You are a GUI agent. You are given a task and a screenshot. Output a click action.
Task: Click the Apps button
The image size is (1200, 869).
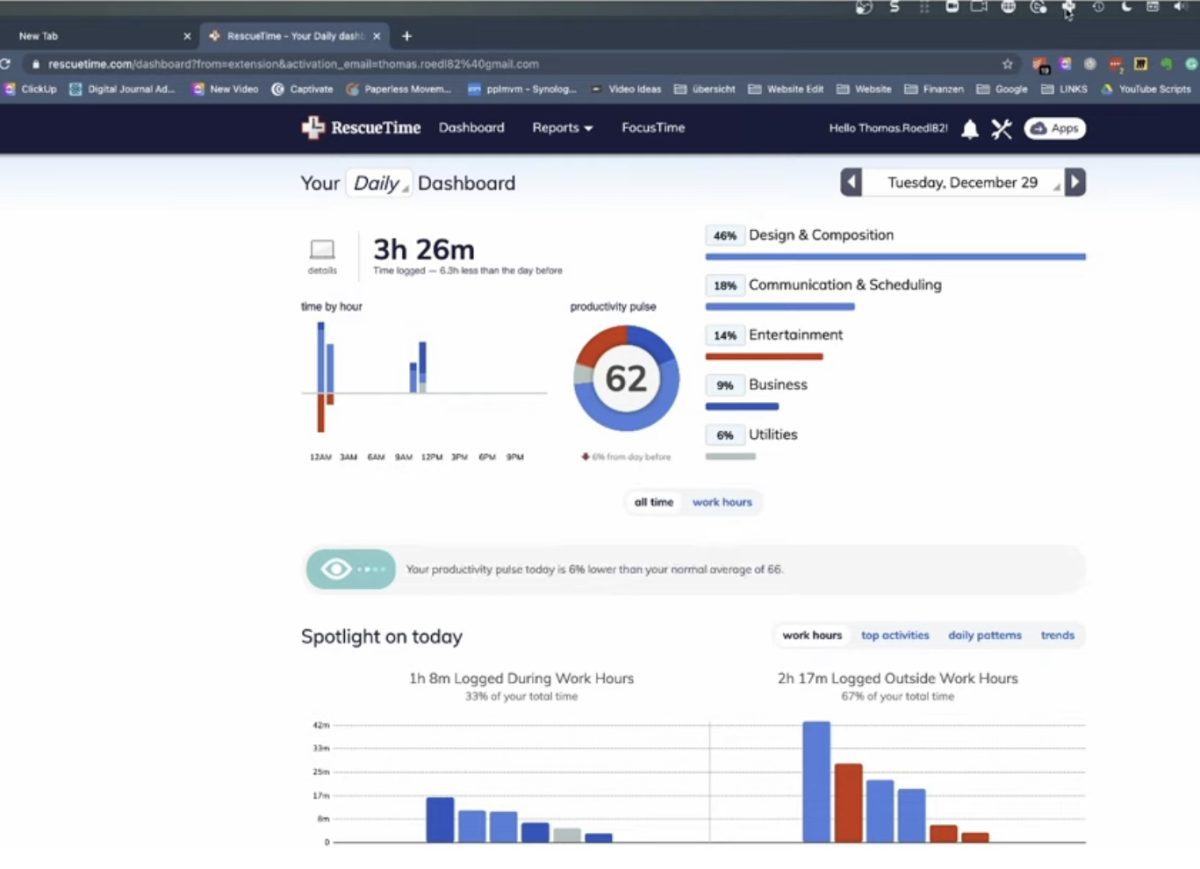pyautogui.click(x=1055, y=128)
